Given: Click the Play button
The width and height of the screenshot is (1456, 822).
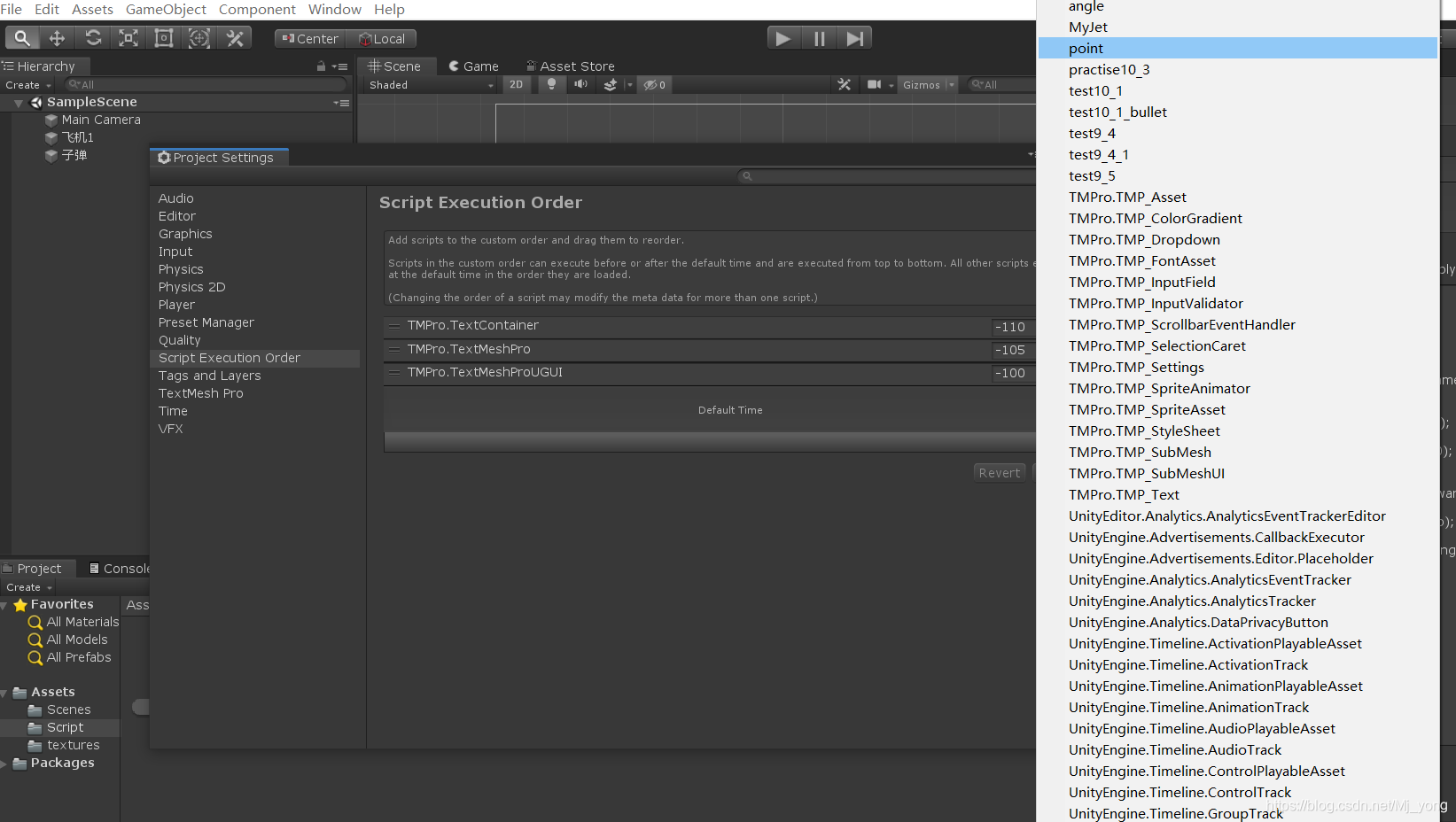Looking at the screenshot, I should (x=783, y=38).
